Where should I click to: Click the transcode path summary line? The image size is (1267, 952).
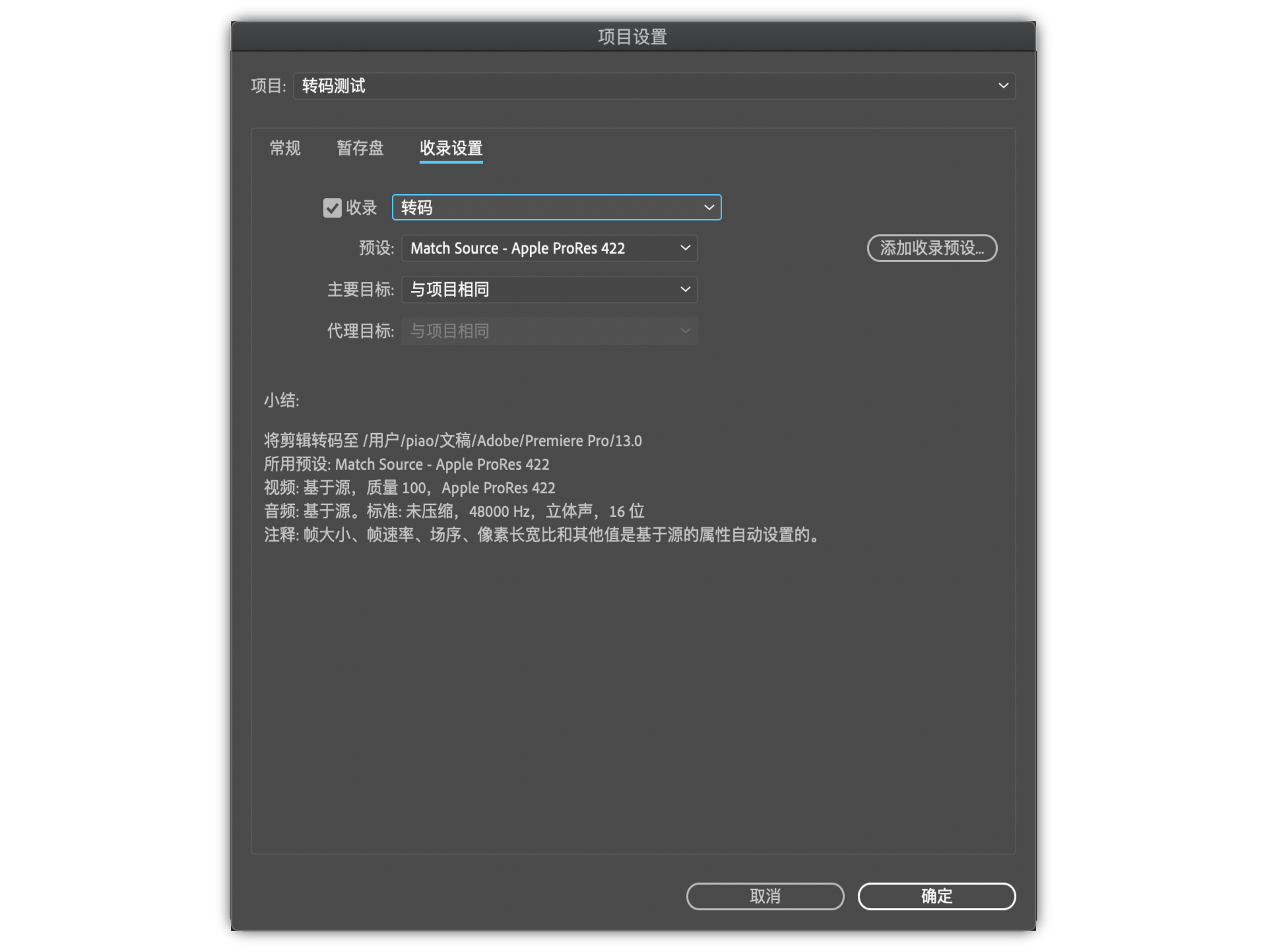pyautogui.click(x=452, y=441)
